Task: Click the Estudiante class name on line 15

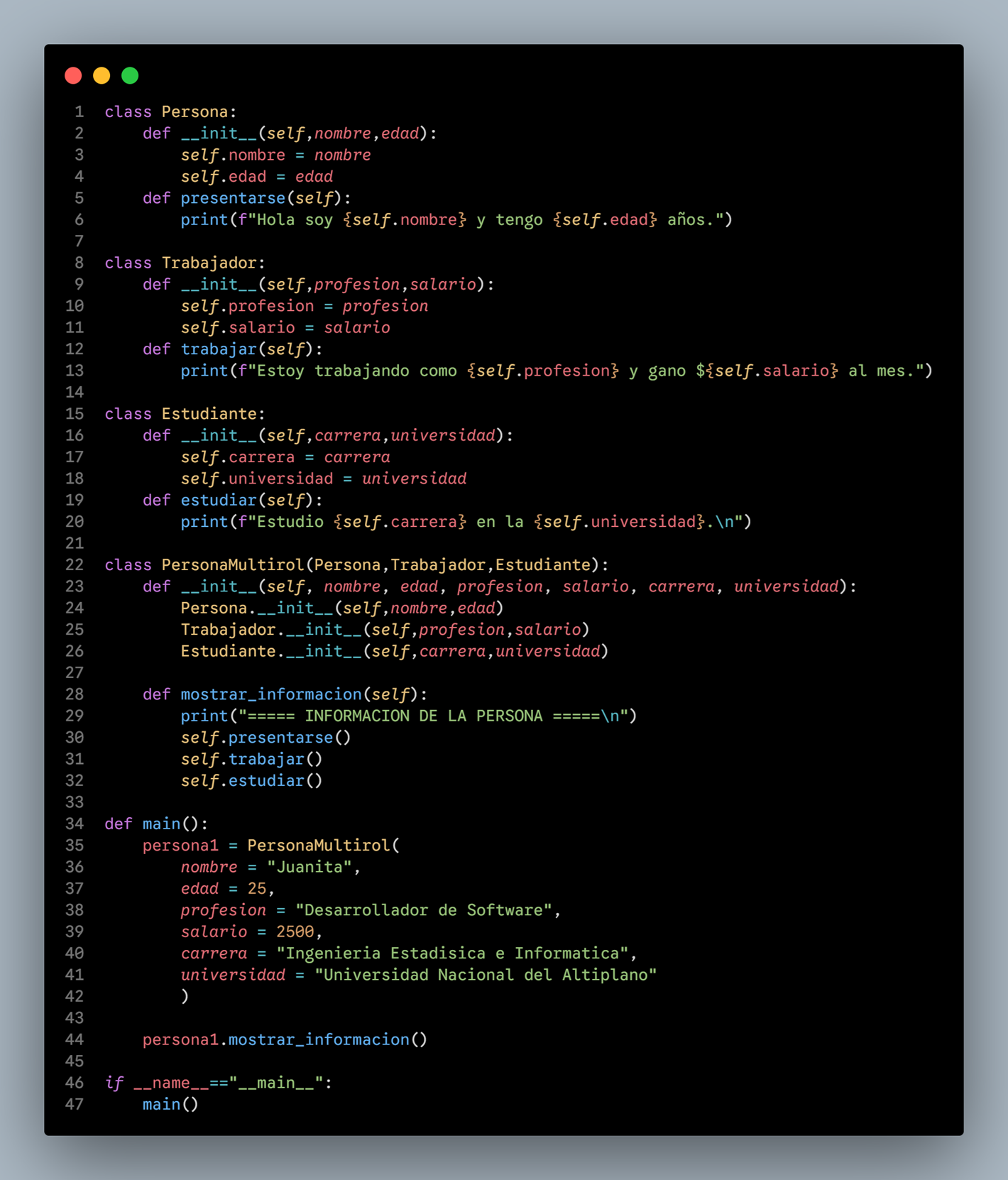Action: 208,414
